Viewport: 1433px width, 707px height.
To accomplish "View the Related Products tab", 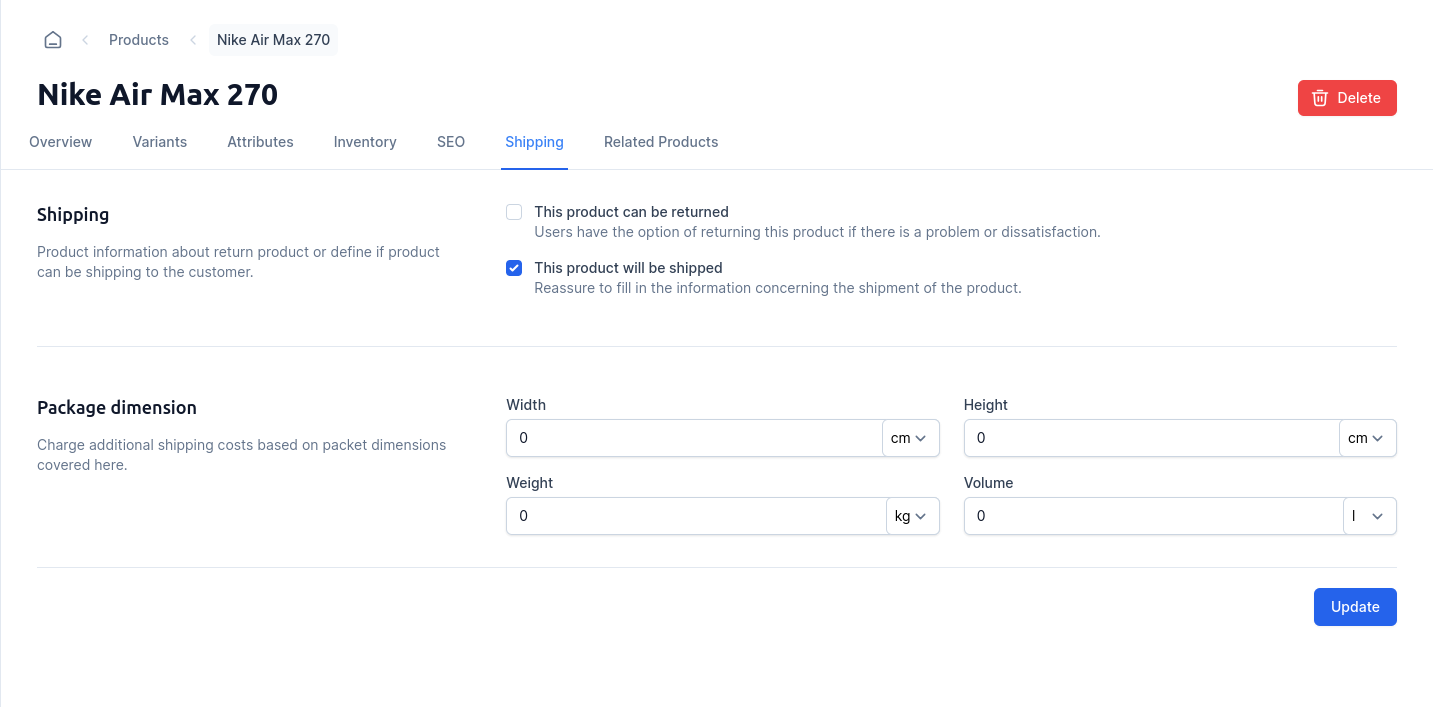I will 661,142.
